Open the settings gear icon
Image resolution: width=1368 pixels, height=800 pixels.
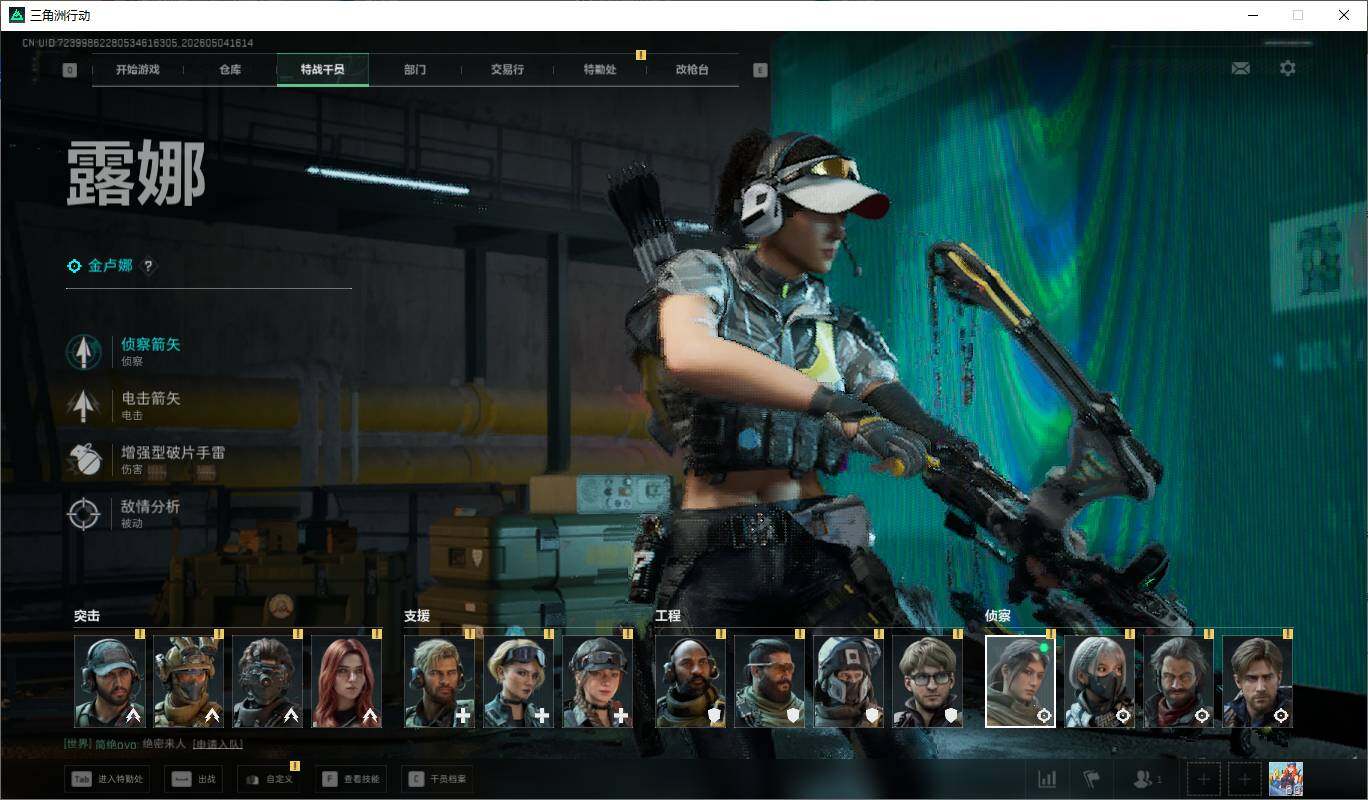coord(1288,68)
